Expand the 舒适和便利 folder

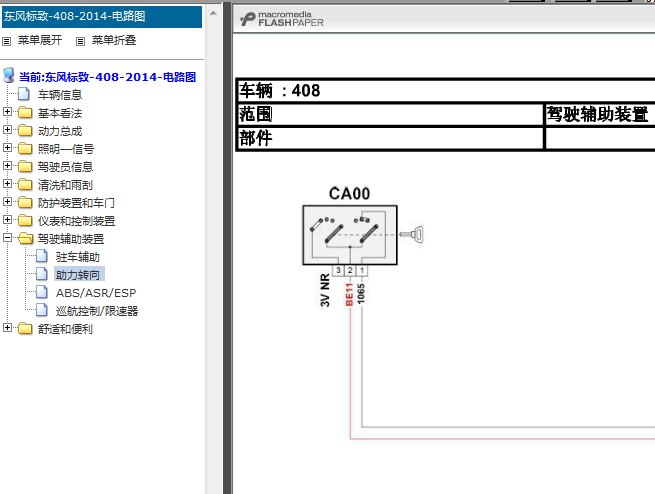click(x=7, y=327)
